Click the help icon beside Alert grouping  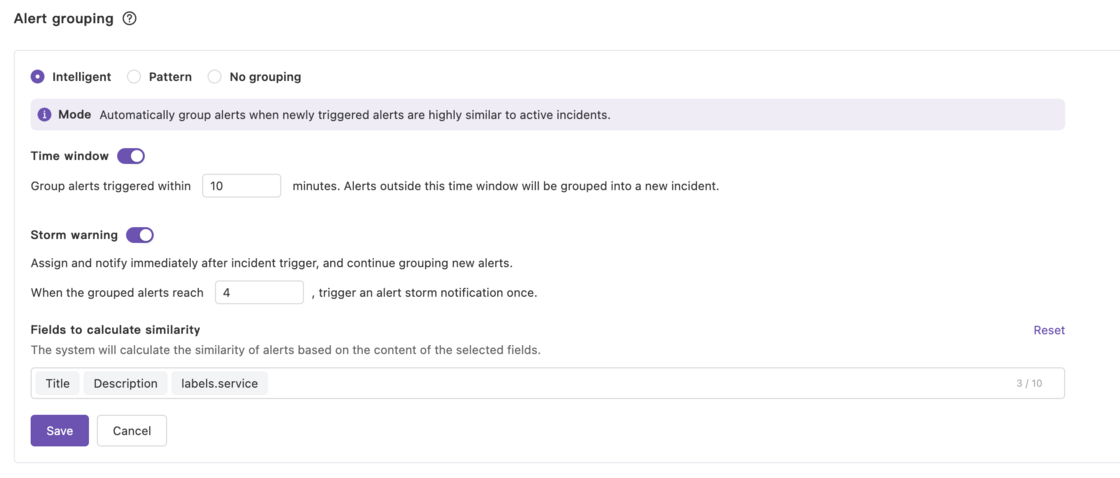[x=130, y=19]
